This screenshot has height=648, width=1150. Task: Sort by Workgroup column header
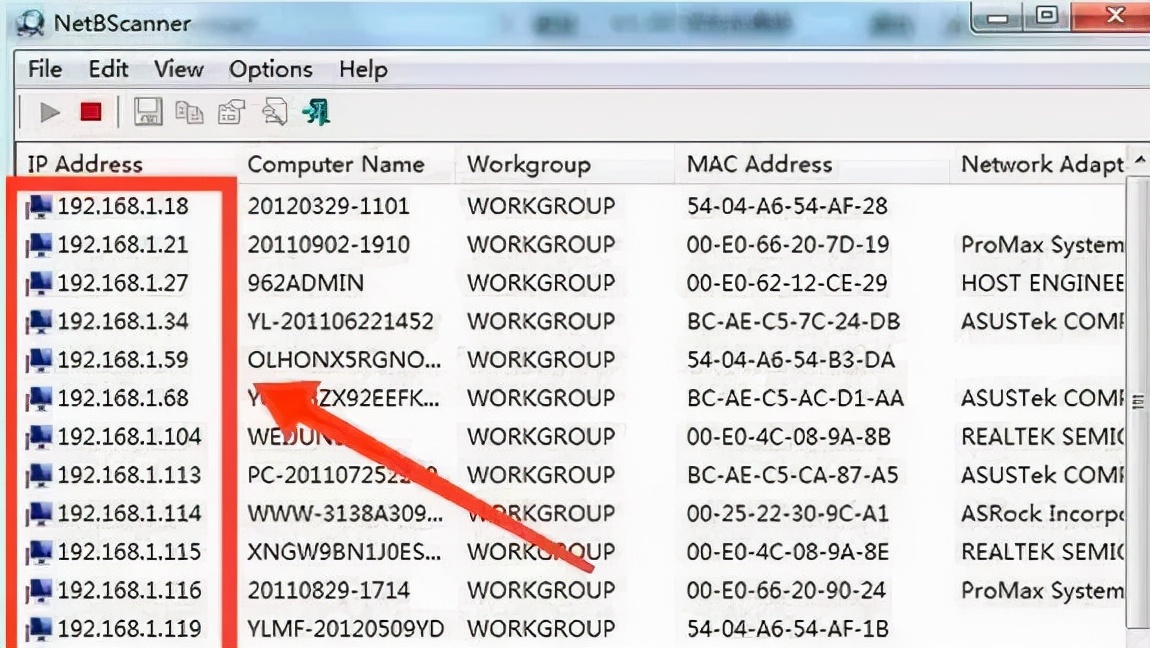tap(529, 164)
